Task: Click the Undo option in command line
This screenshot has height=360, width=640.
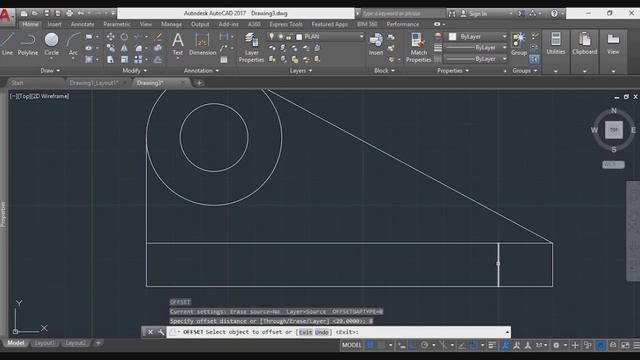Action: pos(322,332)
